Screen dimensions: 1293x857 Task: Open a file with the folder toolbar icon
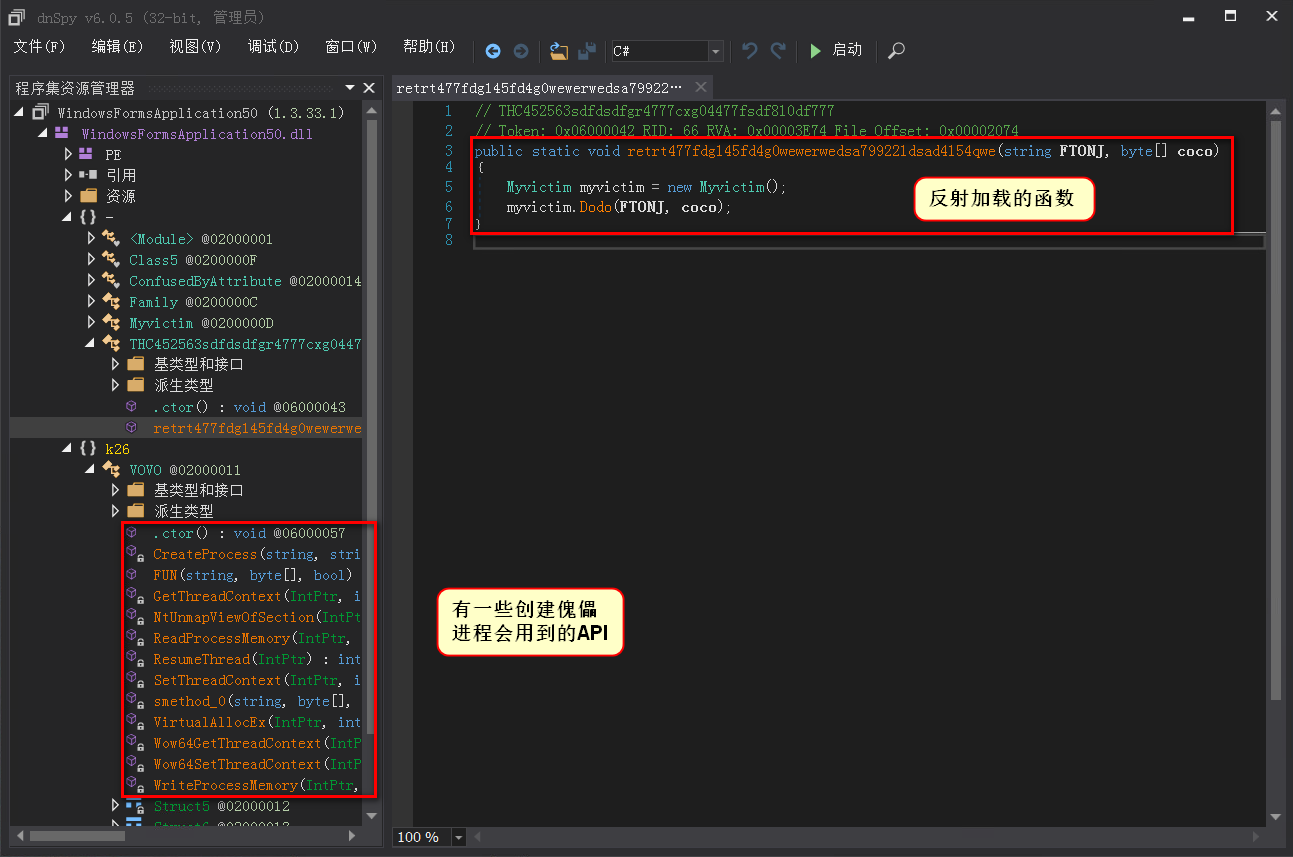click(x=559, y=51)
